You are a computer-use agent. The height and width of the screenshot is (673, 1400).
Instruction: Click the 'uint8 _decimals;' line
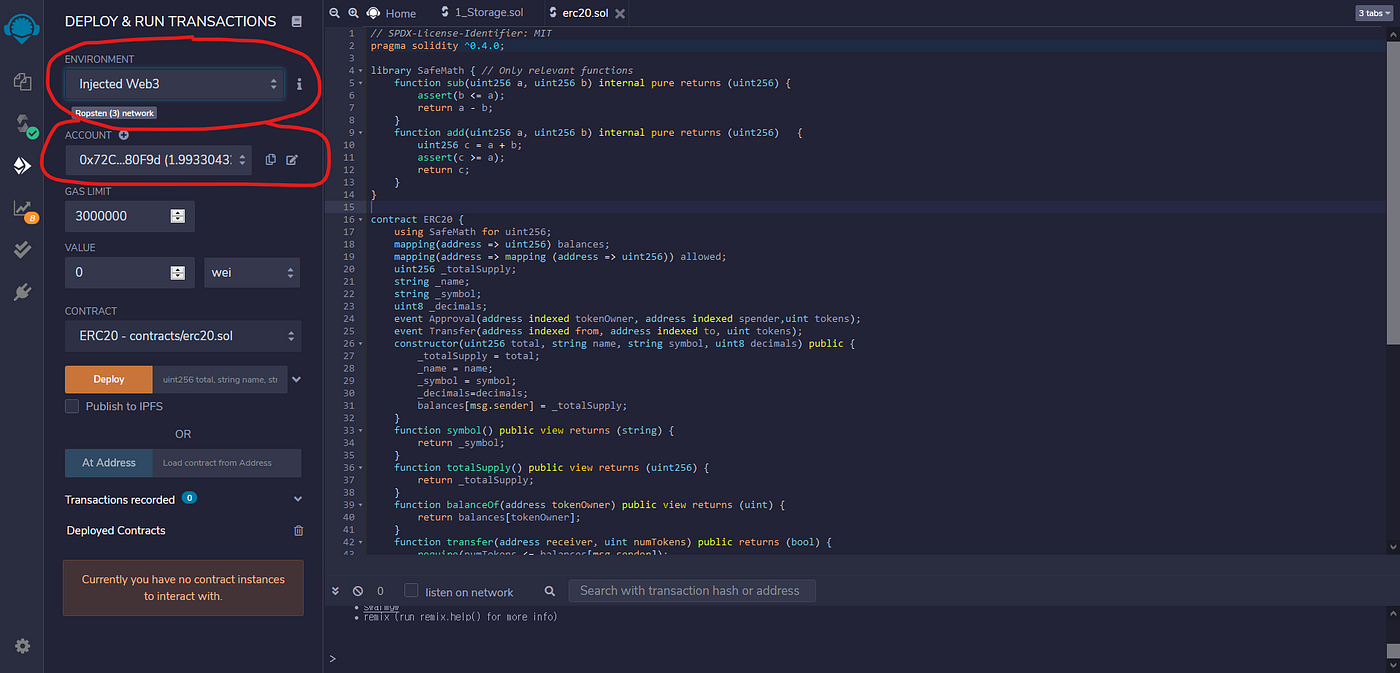coord(438,307)
